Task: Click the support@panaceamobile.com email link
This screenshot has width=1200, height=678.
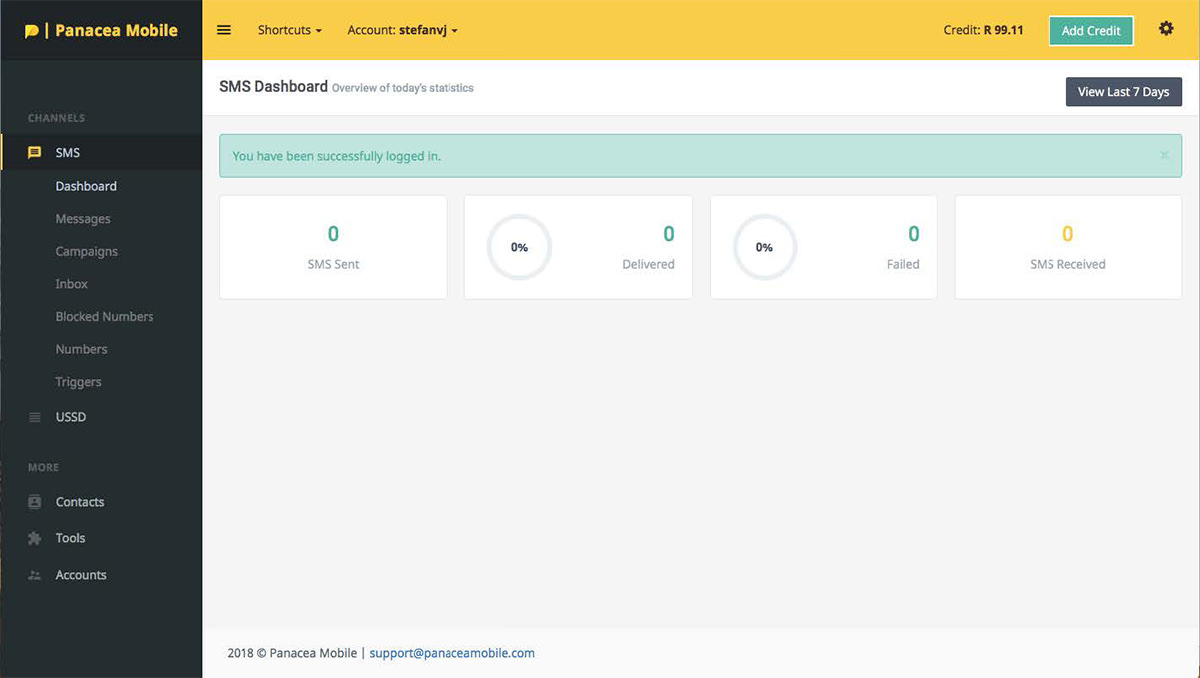Action: point(452,653)
